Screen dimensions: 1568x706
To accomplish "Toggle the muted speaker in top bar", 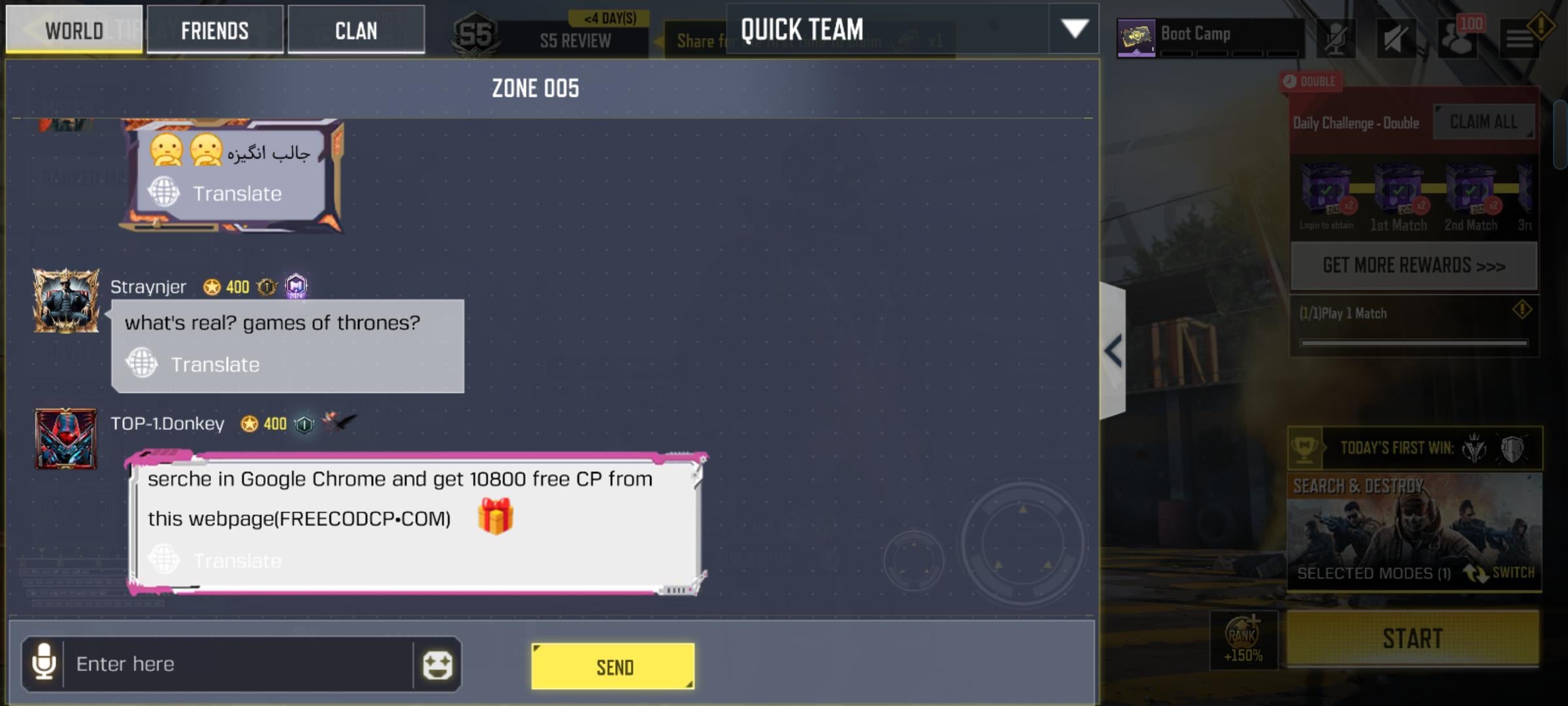I will coord(1396,39).
